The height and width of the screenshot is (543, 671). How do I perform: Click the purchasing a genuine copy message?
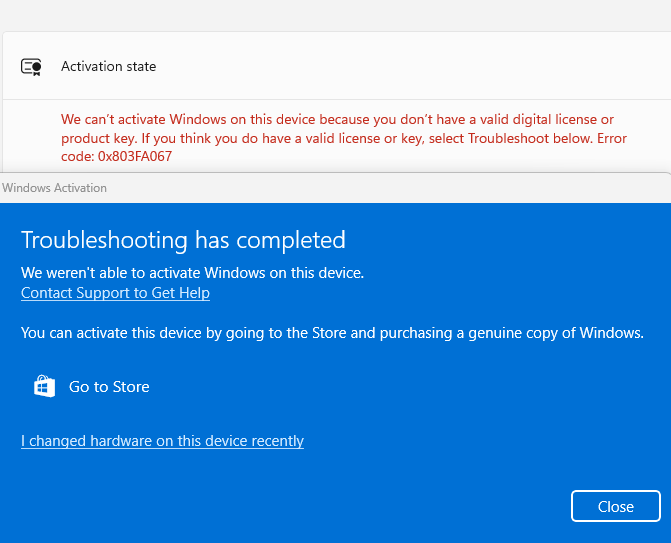tap(332, 333)
